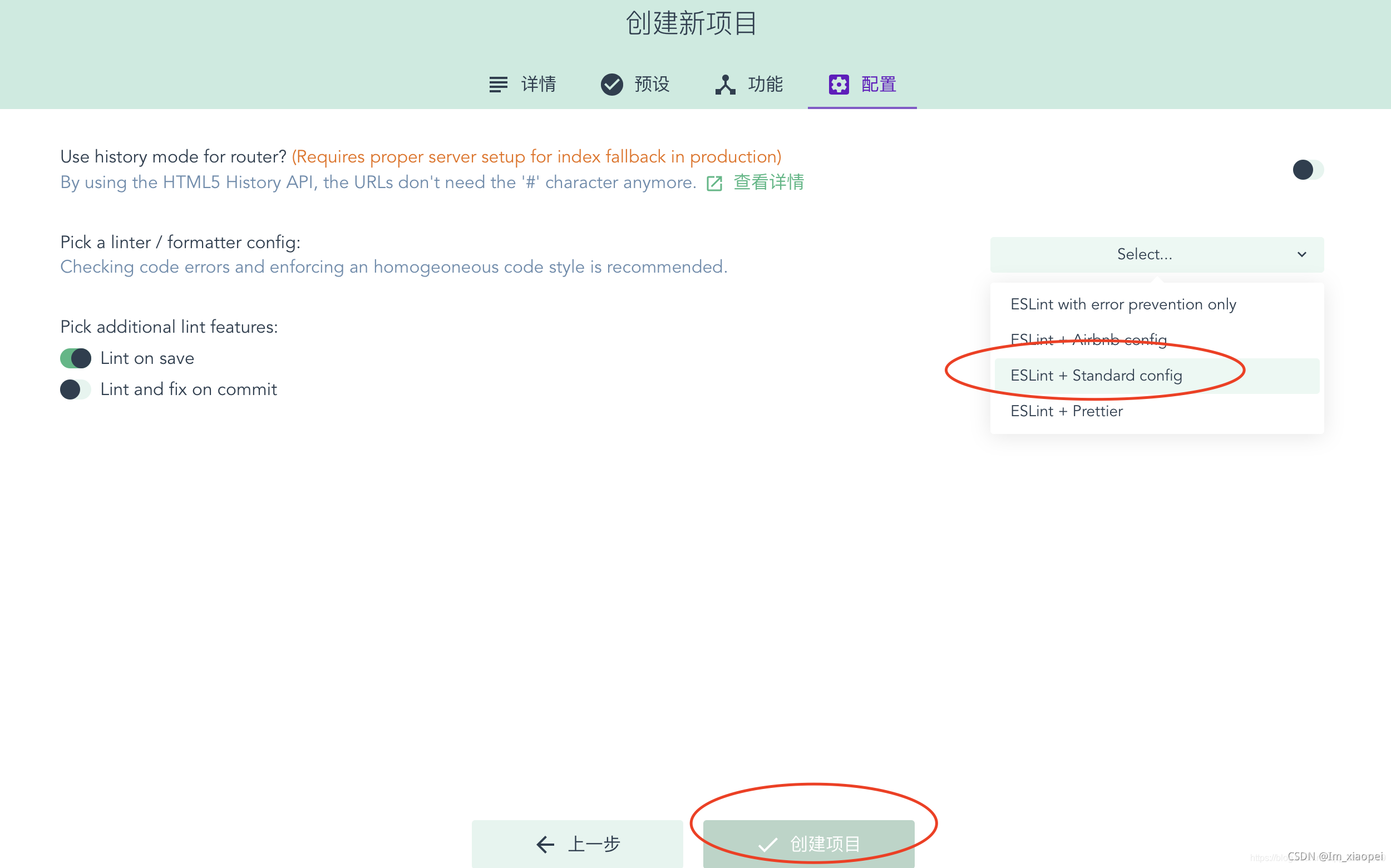The height and width of the screenshot is (868, 1391).
Task: Choose ESLint + Airbnb config option
Action: click(1088, 340)
